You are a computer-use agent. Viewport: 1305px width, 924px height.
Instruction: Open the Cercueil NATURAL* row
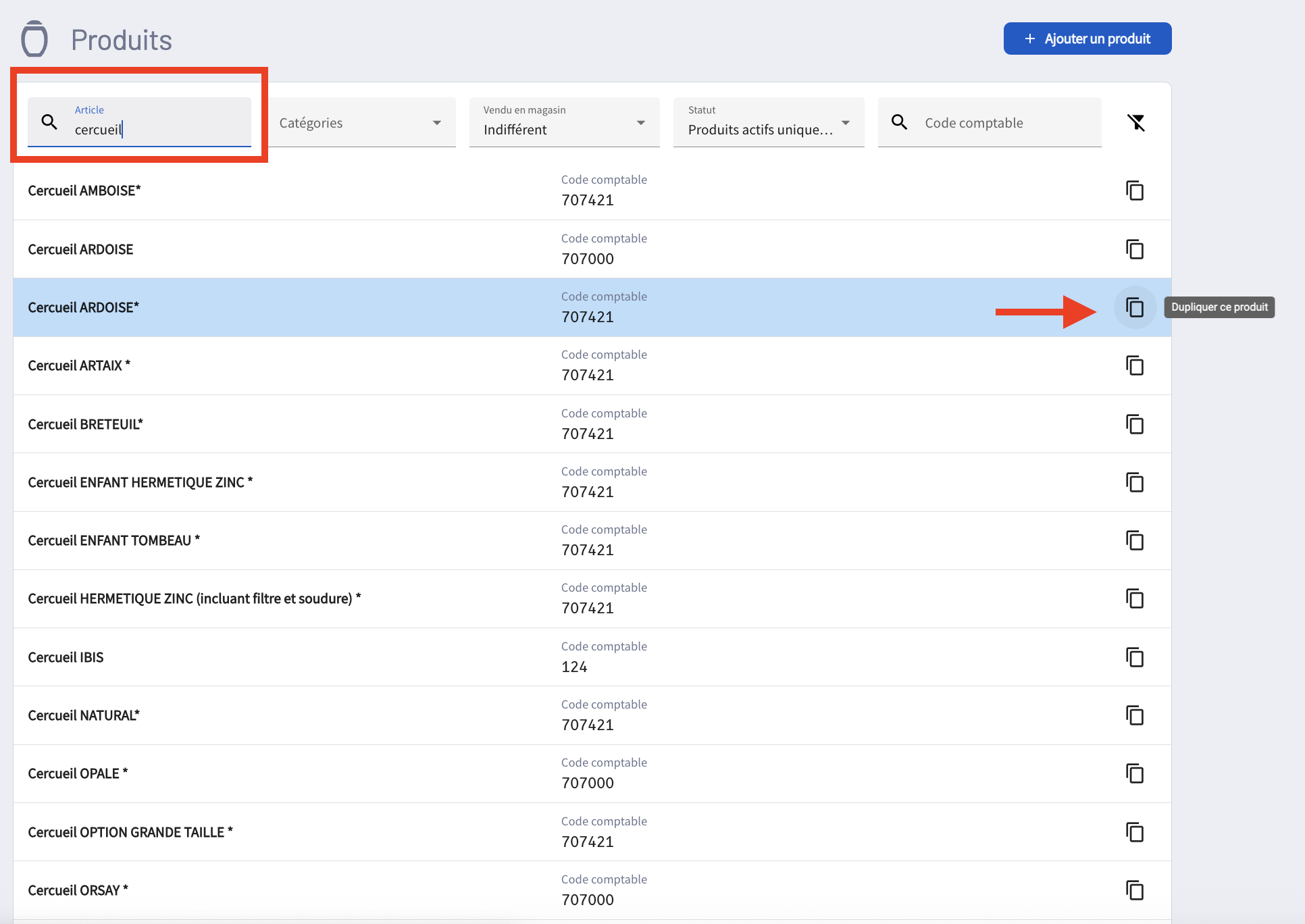point(592,715)
